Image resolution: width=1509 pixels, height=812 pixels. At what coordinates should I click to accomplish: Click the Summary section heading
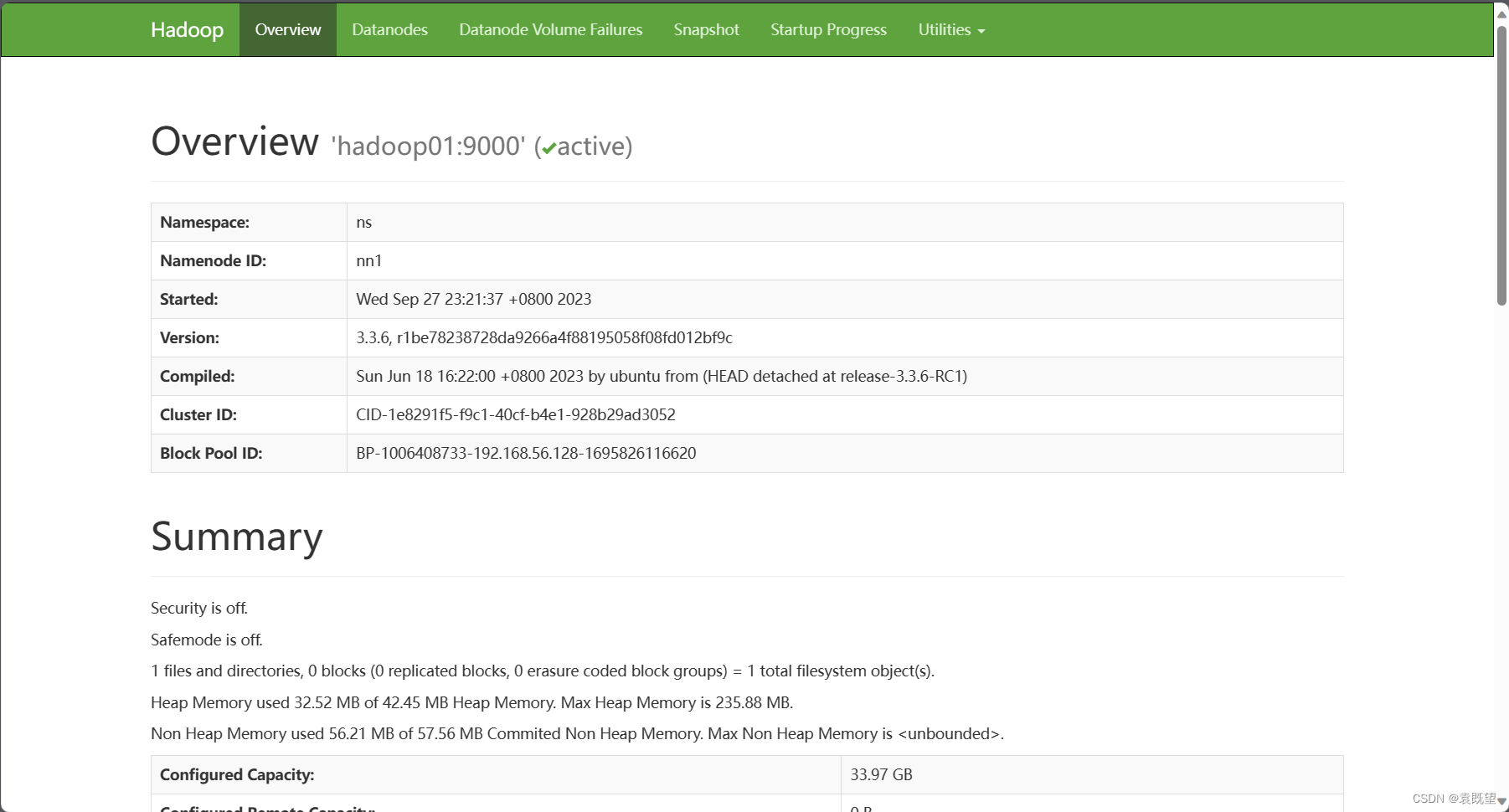click(237, 537)
